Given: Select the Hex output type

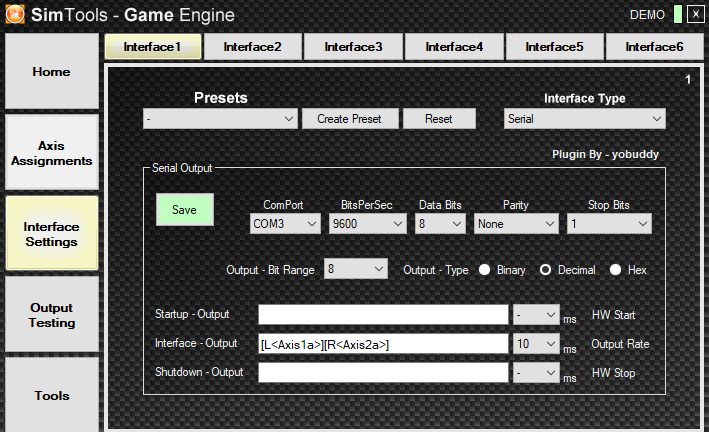Looking at the screenshot, I should click(x=616, y=270).
